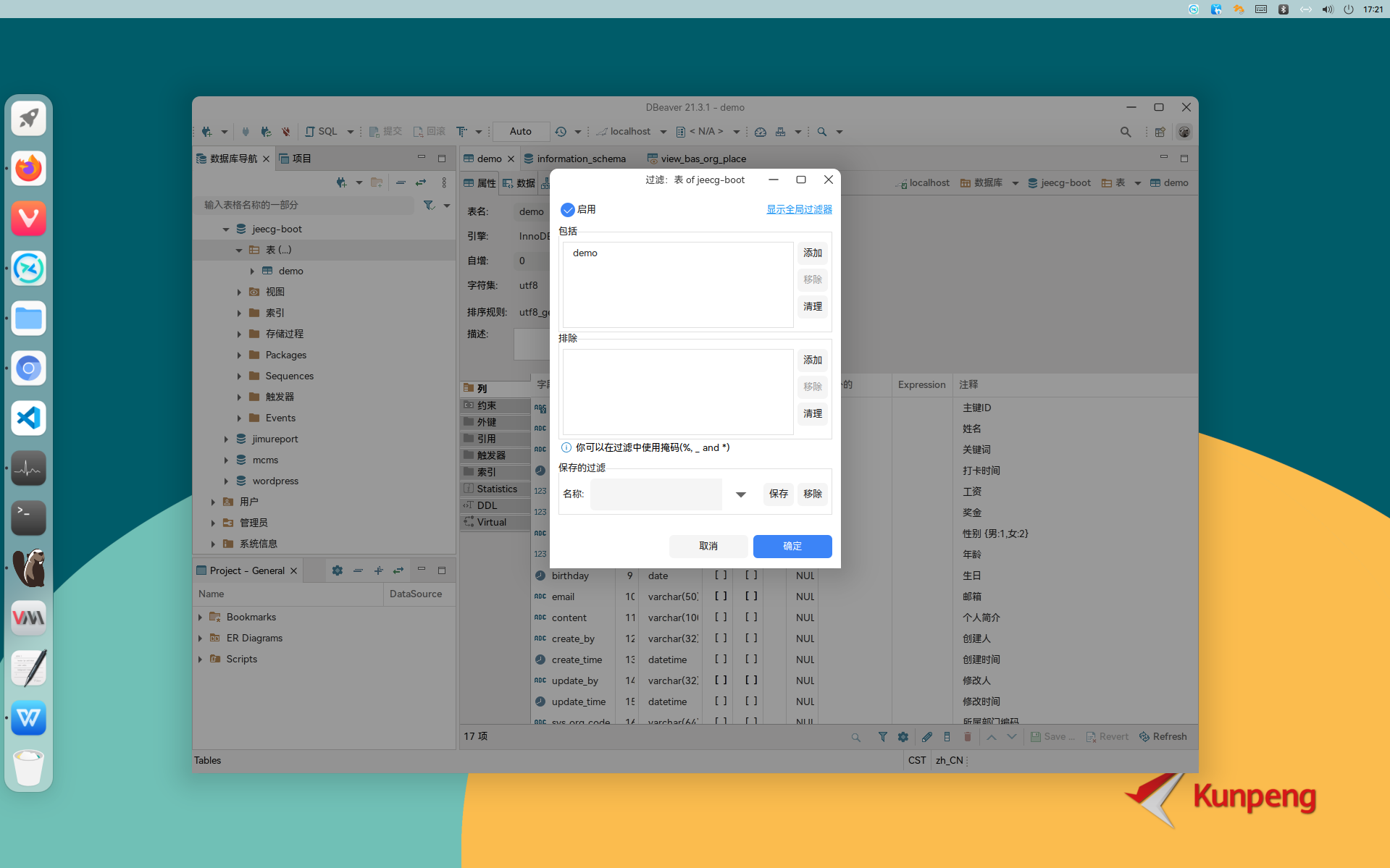Select the Statistics panel tab
This screenshot has height=868, width=1390.
point(495,489)
